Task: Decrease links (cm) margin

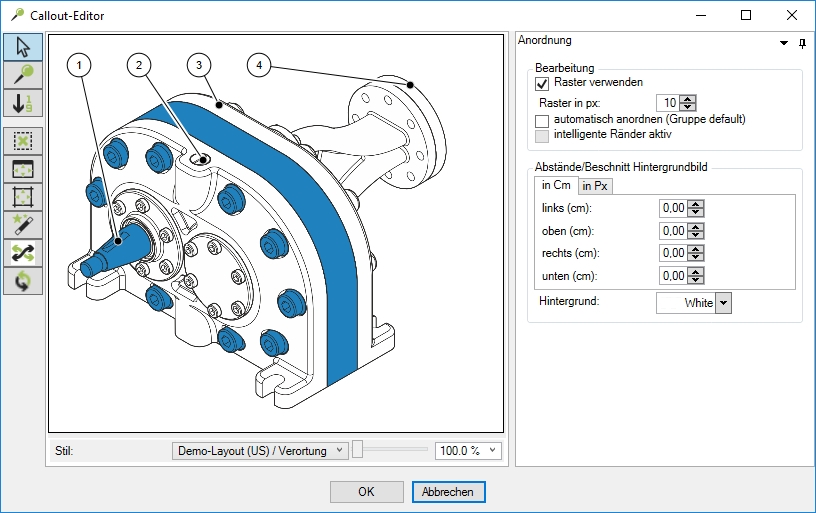Action: pos(696,212)
